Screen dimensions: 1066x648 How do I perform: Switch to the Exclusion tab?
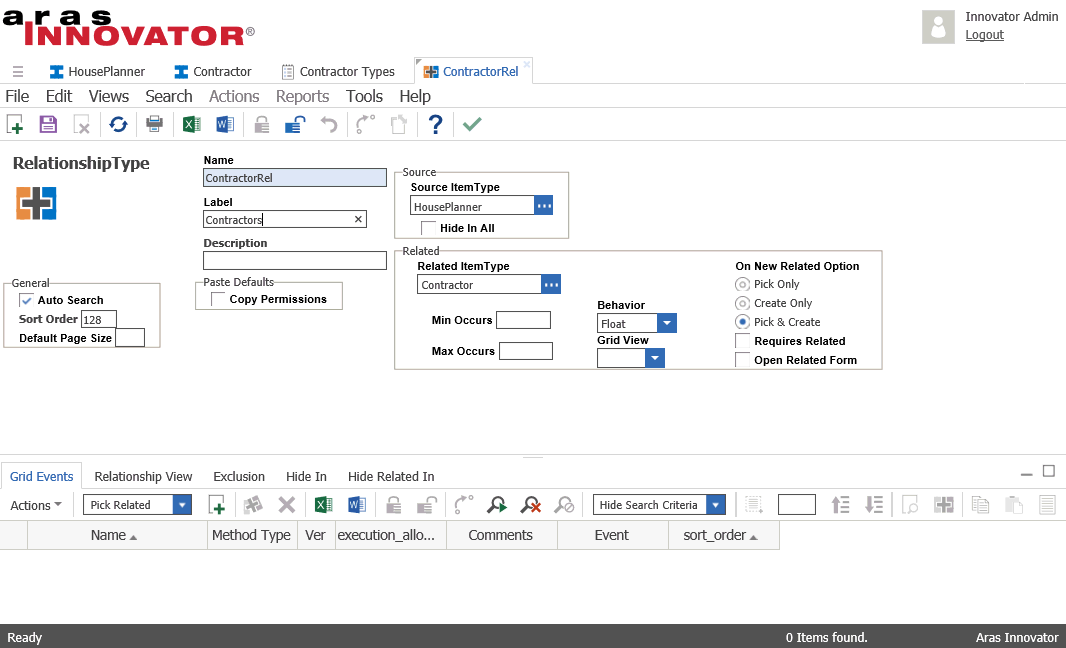point(239,477)
